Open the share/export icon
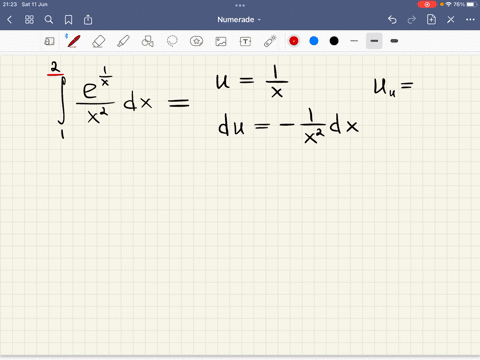The image size is (480, 360). 88,20
